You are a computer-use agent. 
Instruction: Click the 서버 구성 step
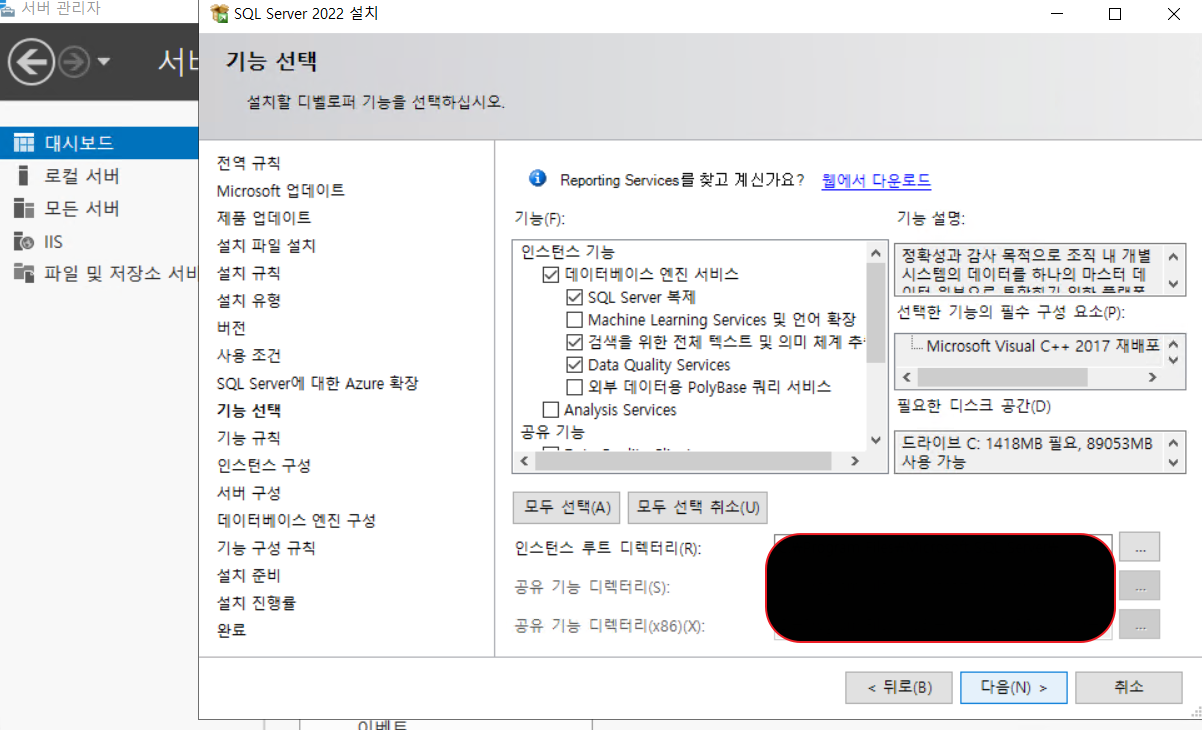(x=249, y=493)
